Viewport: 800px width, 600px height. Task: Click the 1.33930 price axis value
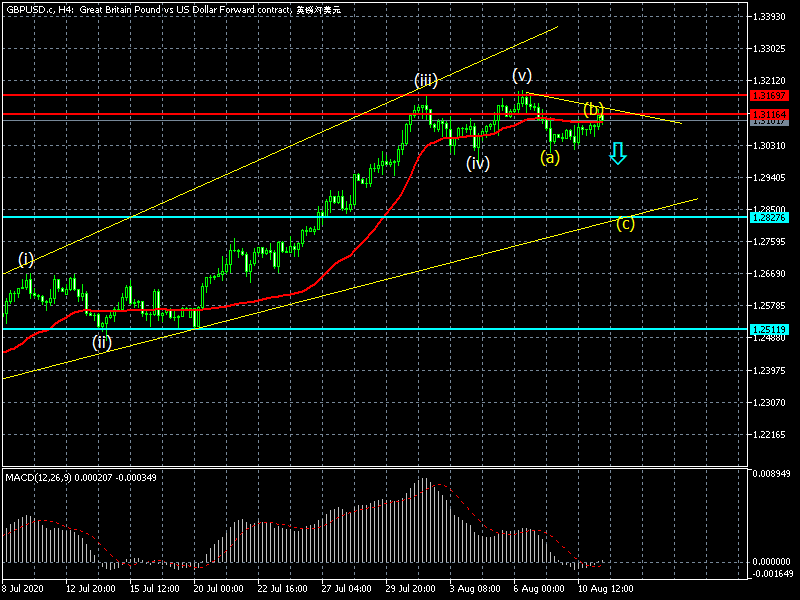(x=769, y=17)
